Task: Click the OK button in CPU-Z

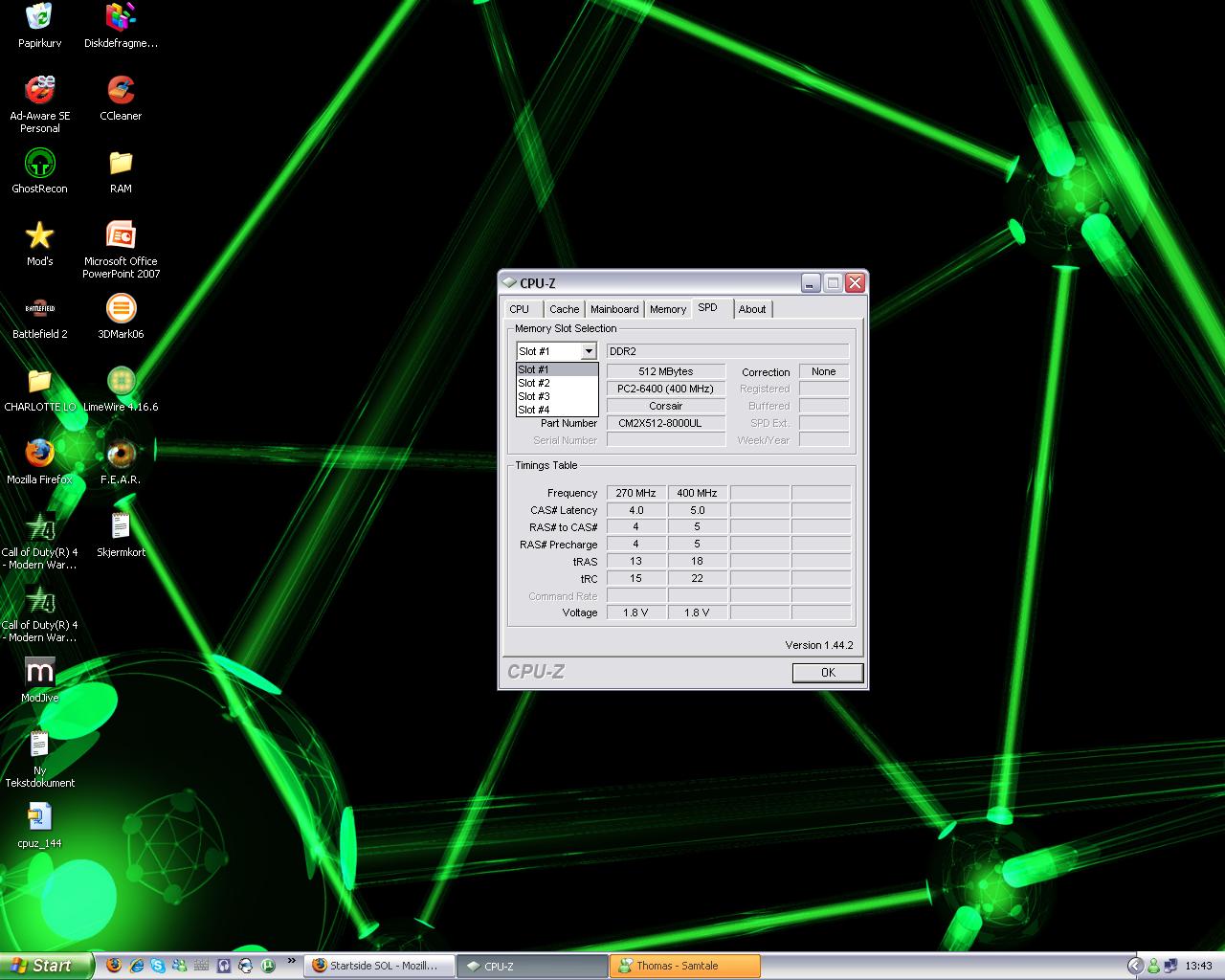Action: click(x=828, y=673)
